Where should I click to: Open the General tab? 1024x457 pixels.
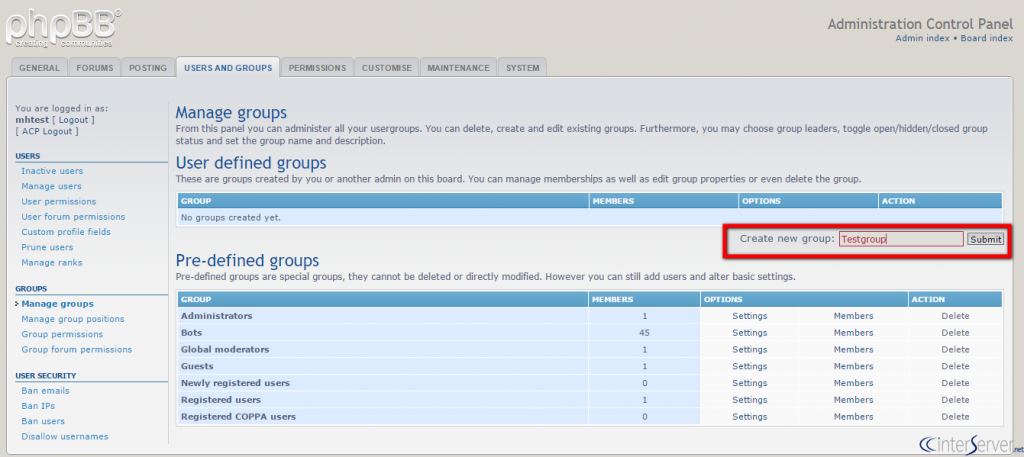pyautogui.click(x=39, y=68)
